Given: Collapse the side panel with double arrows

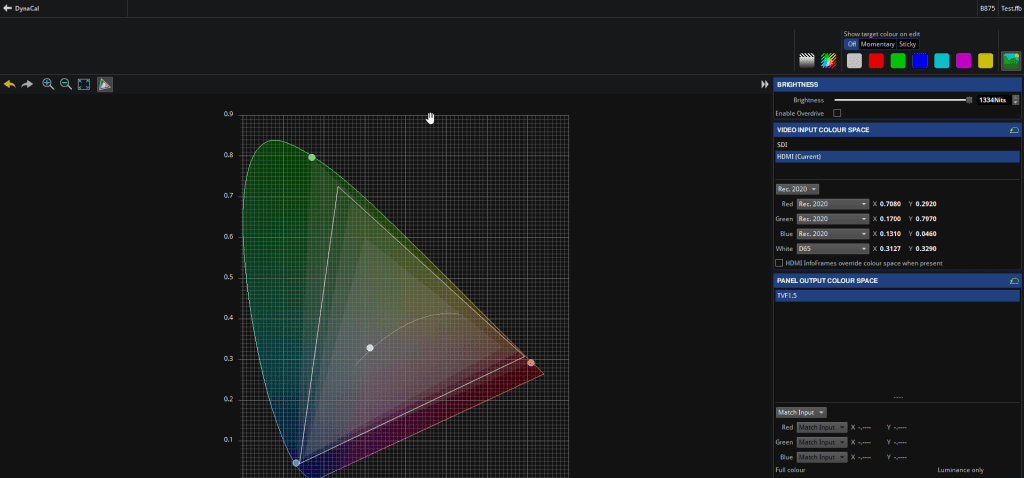Looking at the screenshot, I should pyautogui.click(x=765, y=84).
